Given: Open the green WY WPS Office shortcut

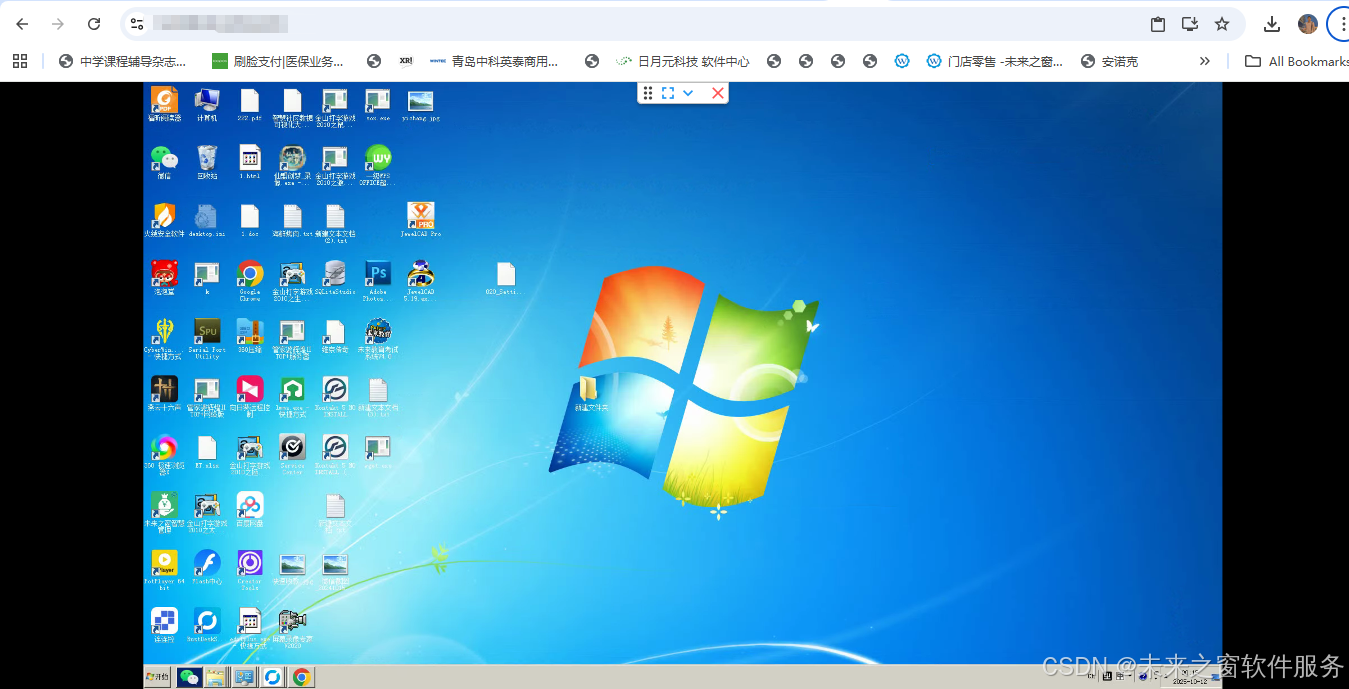Looking at the screenshot, I should point(378,165).
